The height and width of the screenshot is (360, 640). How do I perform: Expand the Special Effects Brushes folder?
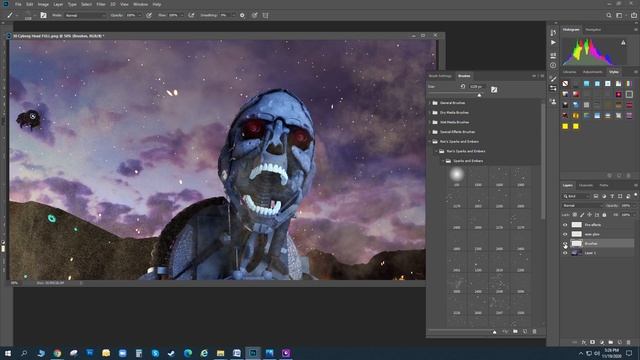click(x=430, y=132)
